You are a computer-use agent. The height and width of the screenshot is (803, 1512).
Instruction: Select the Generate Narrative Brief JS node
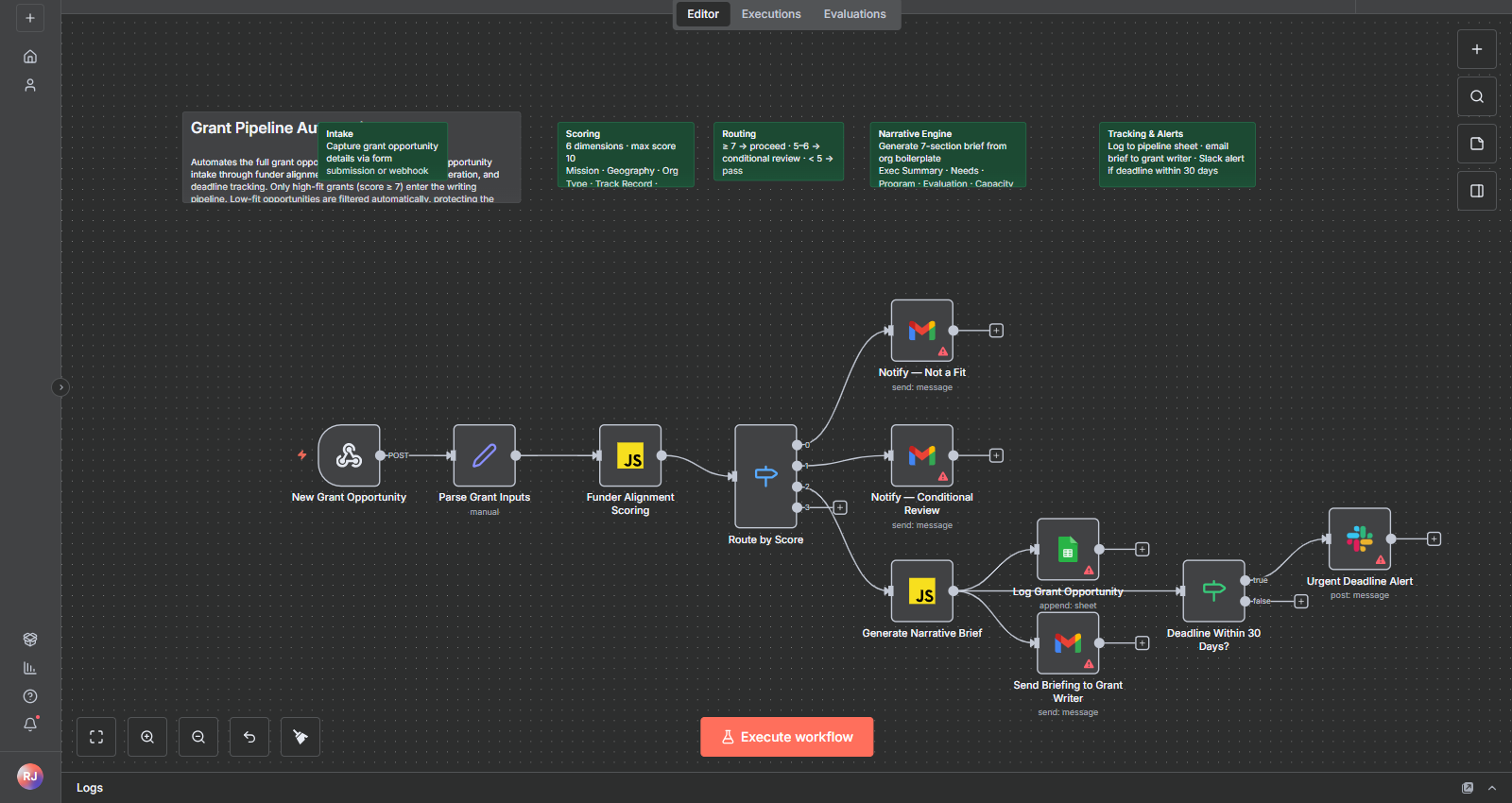(921, 591)
